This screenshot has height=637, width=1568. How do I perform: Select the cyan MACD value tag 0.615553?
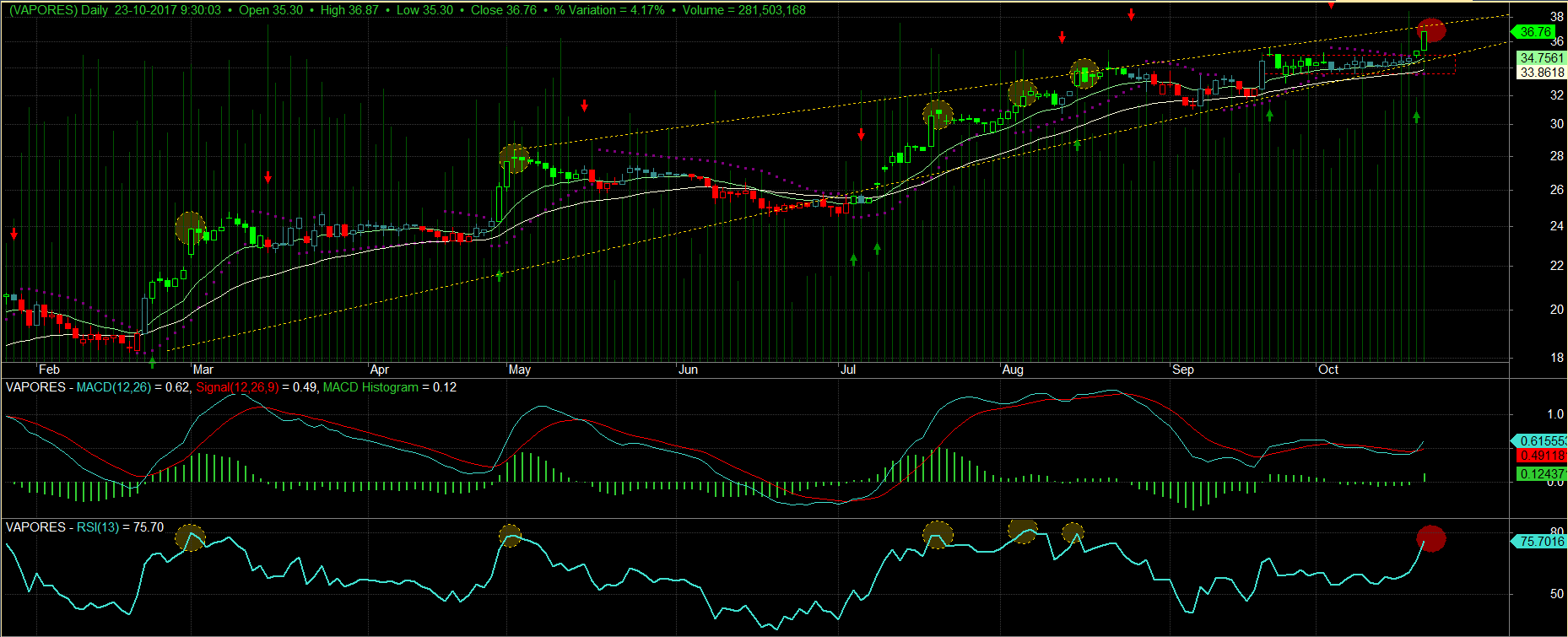coord(1541,441)
